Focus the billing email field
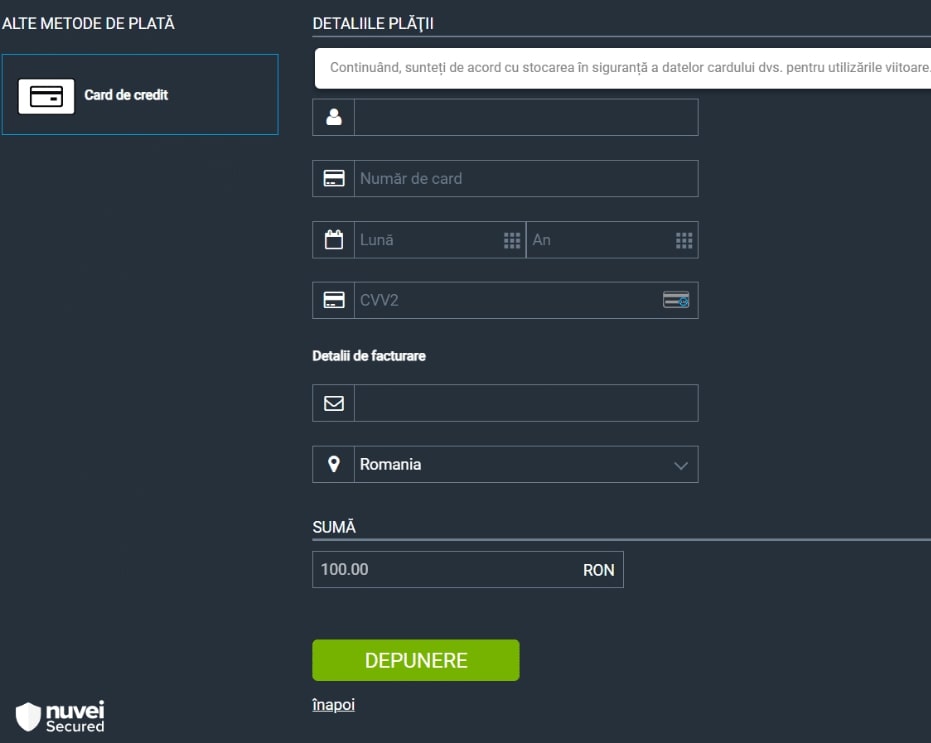931x743 pixels. (x=526, y=403)
